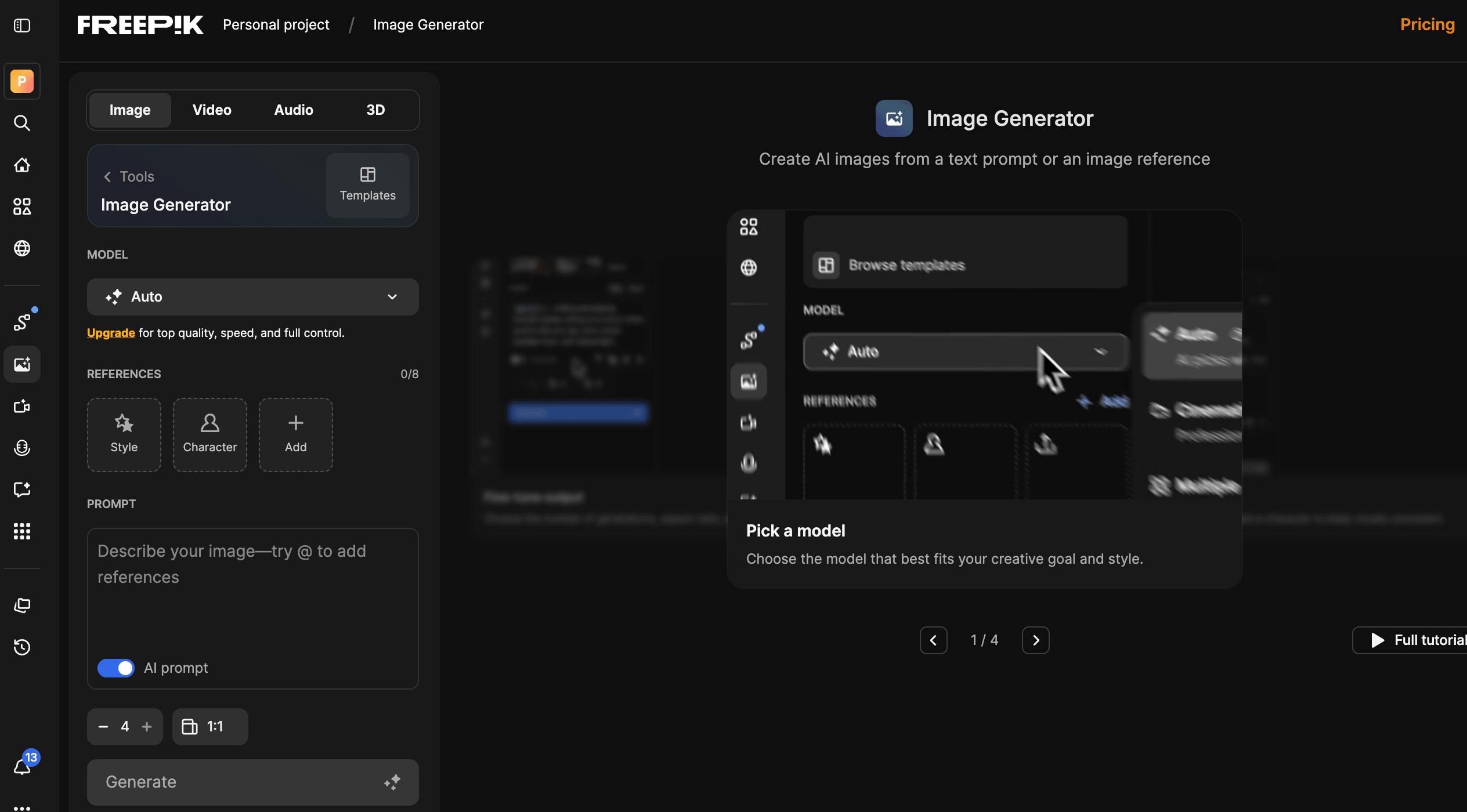Go to Home via sidebar icon

22,165
